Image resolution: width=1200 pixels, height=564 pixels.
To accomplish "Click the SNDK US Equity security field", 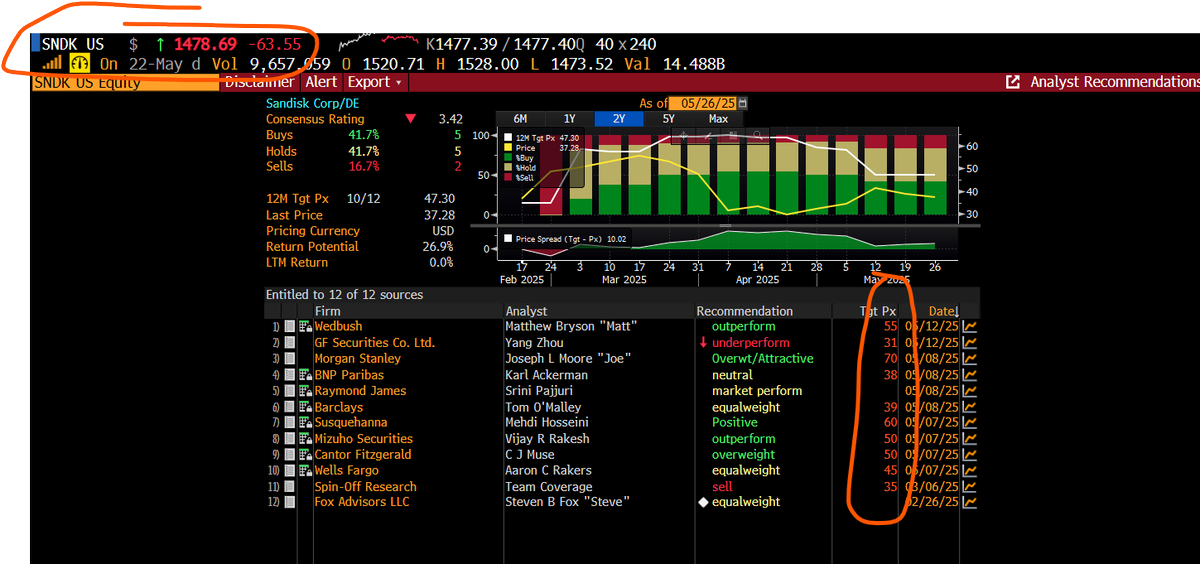I will click(125, 82).
